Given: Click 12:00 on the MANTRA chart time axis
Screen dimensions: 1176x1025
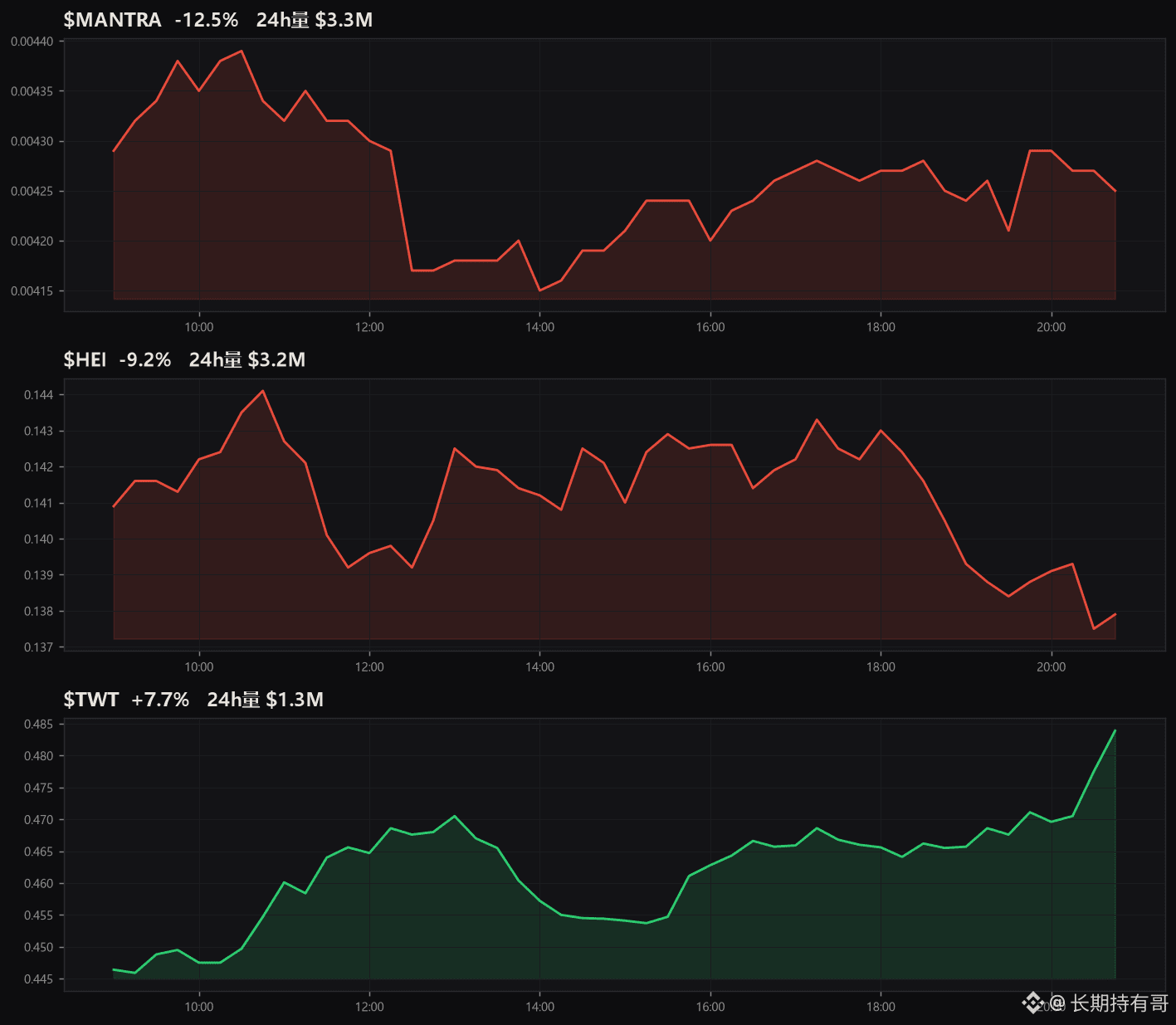Looking at the screenshot, I should [x=369, y=327].
